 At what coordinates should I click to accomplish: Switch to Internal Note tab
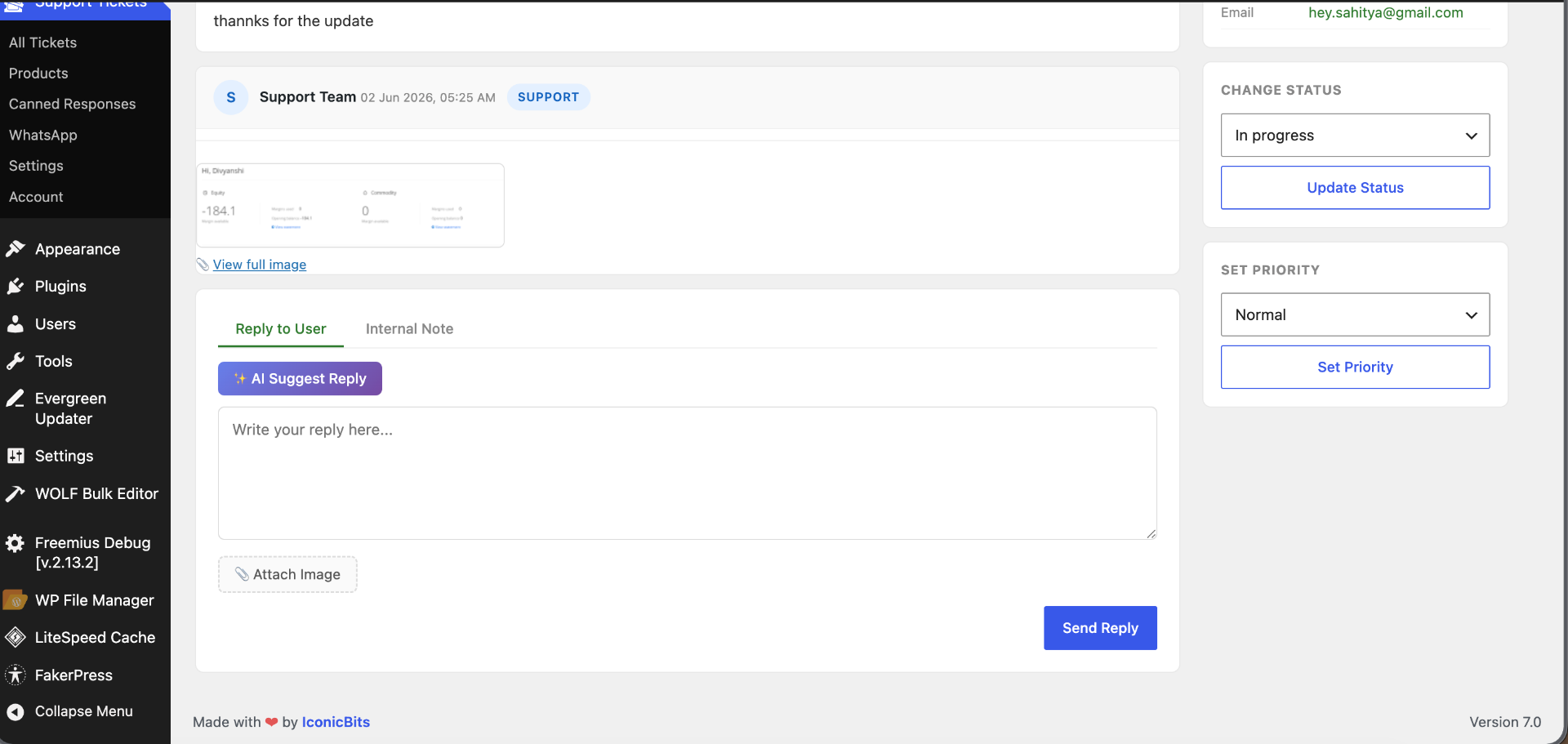click(409, 329)
